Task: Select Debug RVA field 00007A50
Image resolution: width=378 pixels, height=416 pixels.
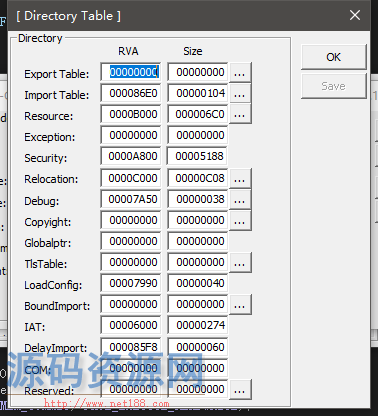Action: (x=131, y=199)
